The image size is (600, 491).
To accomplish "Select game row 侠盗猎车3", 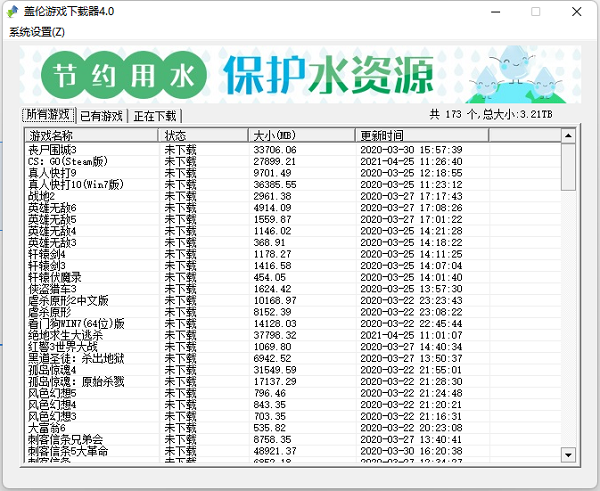I will (293, 289).
